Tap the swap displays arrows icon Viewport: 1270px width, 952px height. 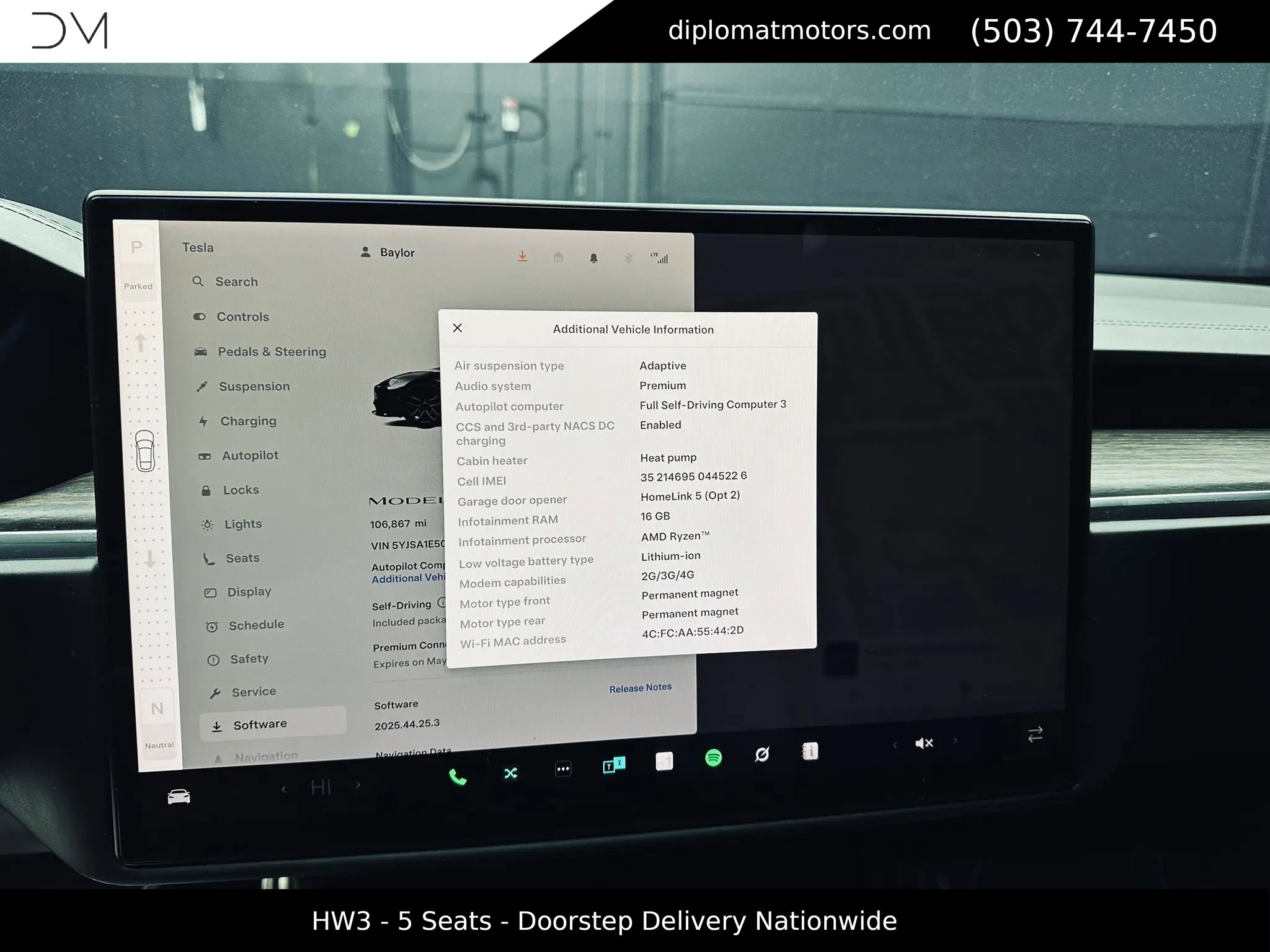pyautogui.click(x=1035, y=734)
